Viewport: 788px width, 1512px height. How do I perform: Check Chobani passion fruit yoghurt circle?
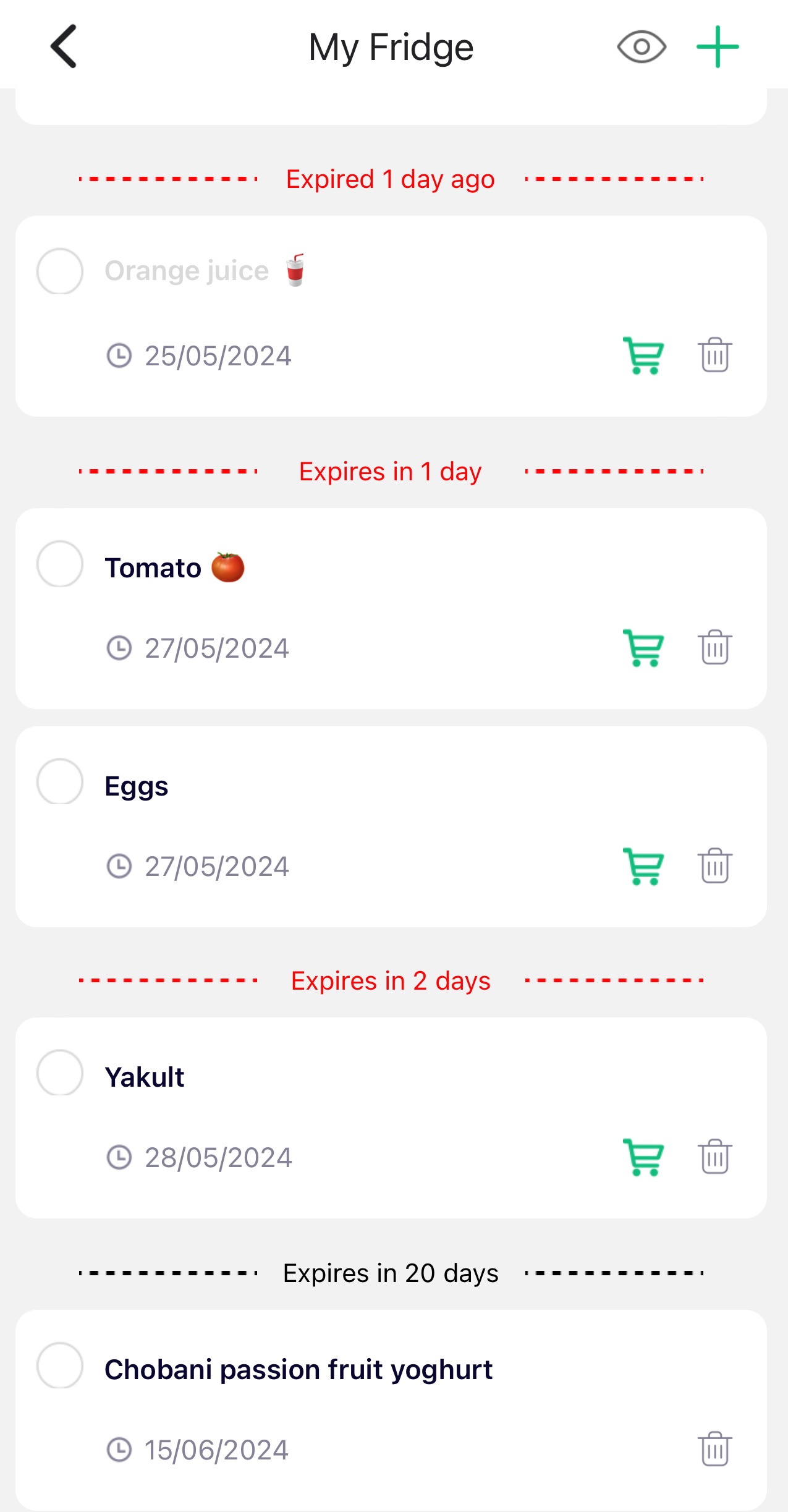pos(60,1365)
